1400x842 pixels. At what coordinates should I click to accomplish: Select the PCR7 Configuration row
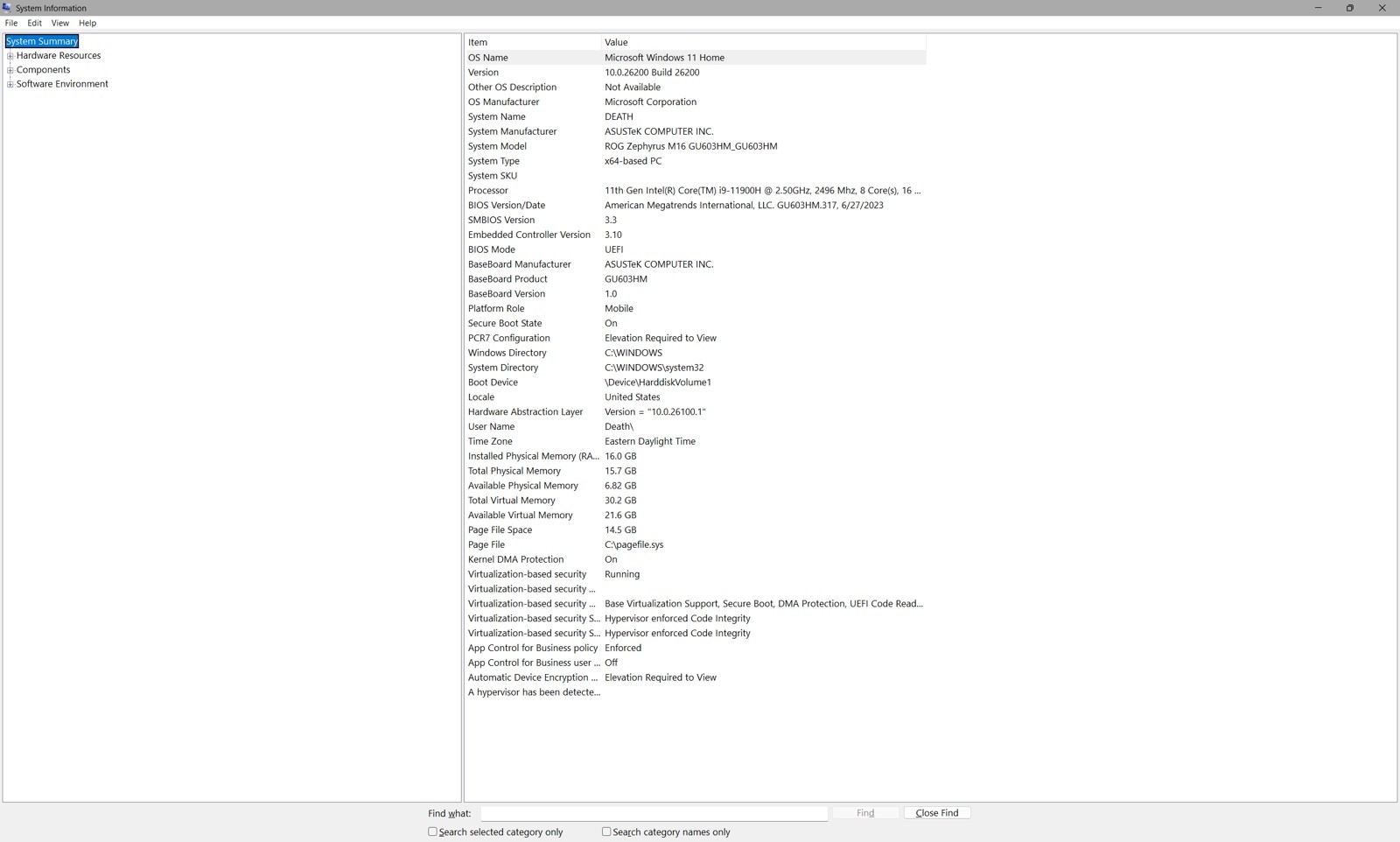[695, 338]
